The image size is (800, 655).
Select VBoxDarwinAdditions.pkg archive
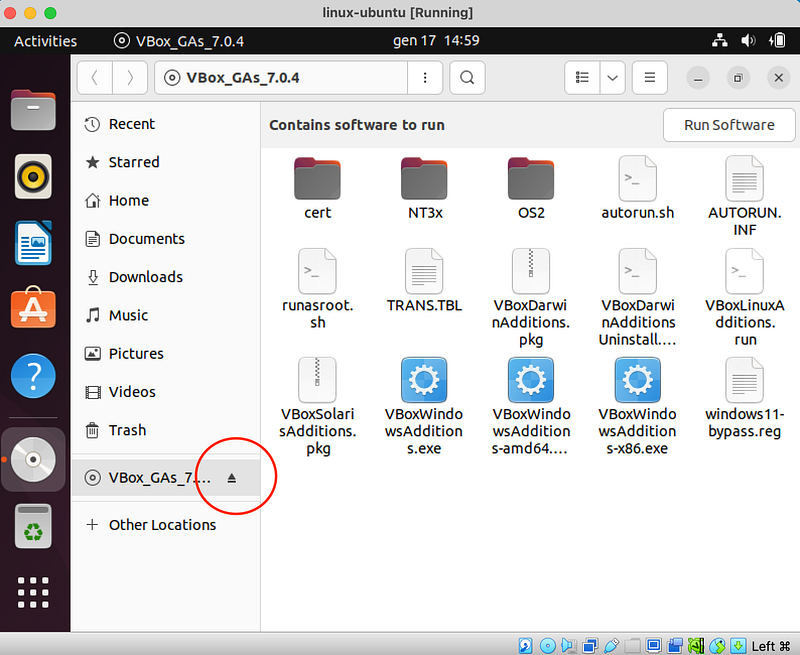click(x=531, y=298)
